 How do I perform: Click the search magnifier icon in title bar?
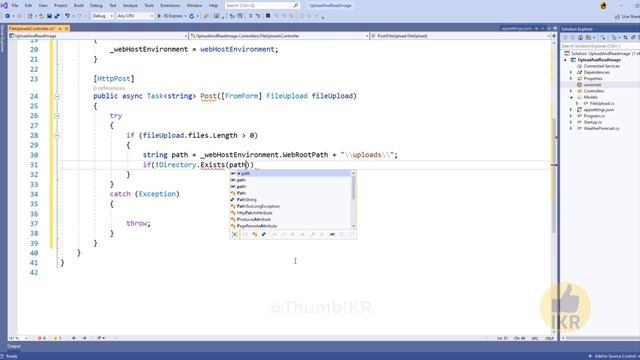(296, 6)
